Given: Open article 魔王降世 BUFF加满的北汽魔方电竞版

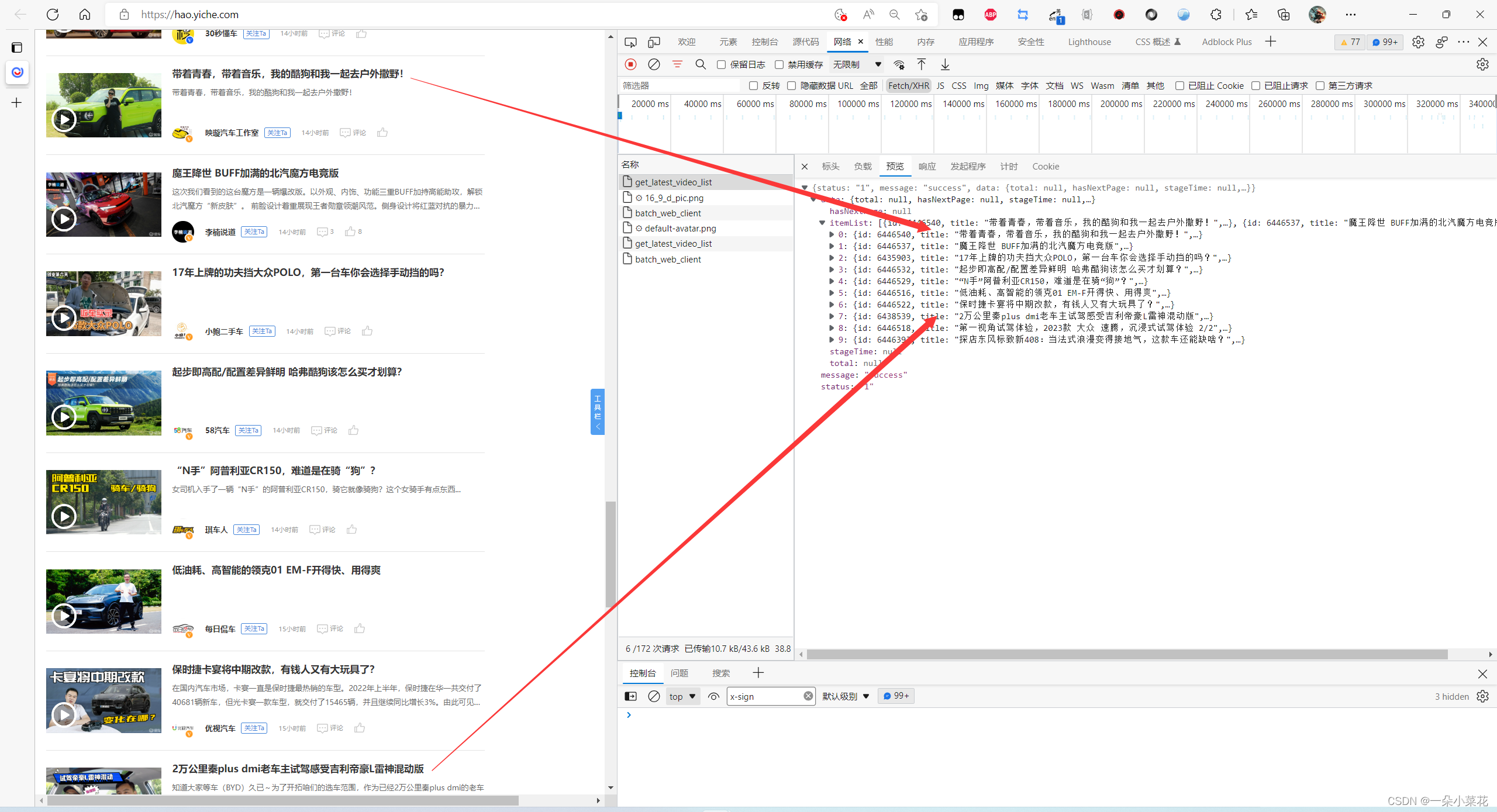Looking at the screenshot, I should tap(256, 173).
